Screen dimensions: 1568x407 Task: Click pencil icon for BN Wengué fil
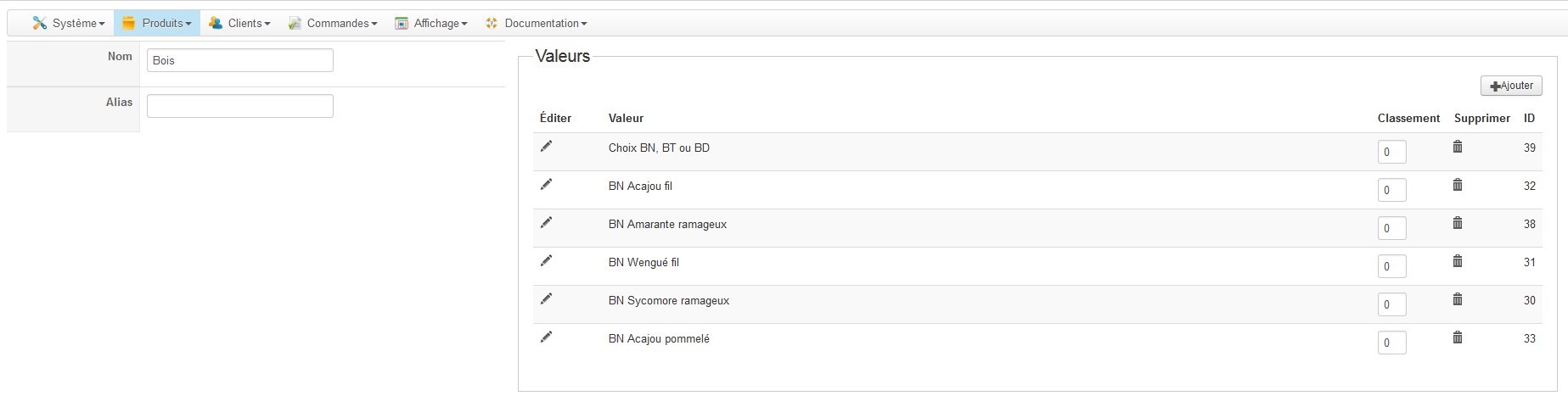(546, 261)
